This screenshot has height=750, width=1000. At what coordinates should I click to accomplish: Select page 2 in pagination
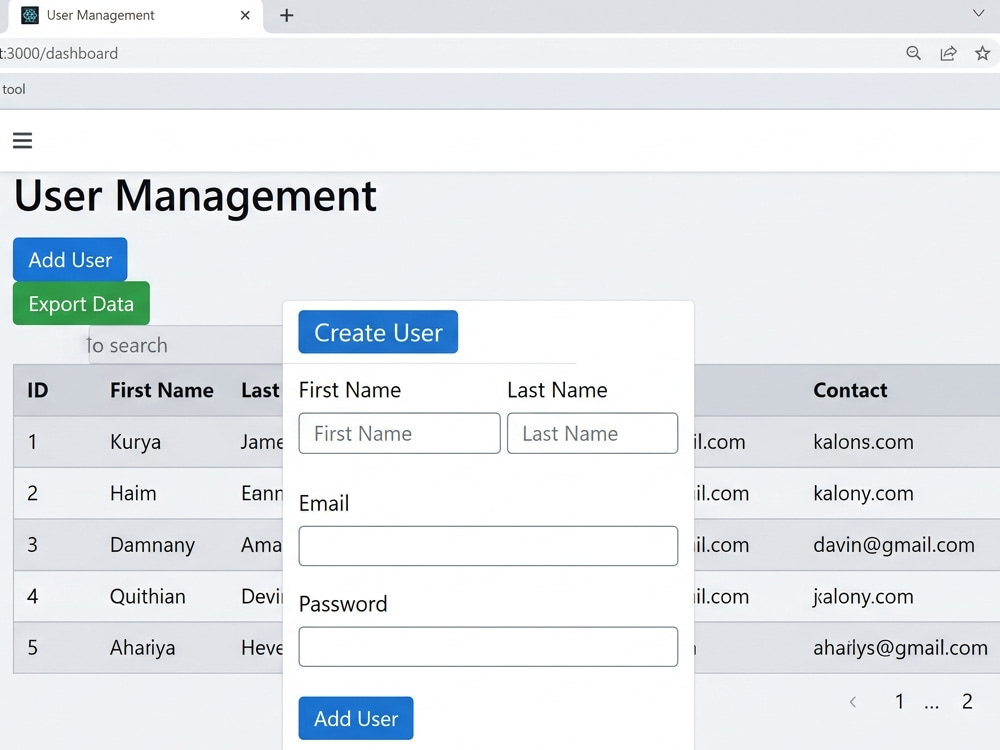(967, 702)
